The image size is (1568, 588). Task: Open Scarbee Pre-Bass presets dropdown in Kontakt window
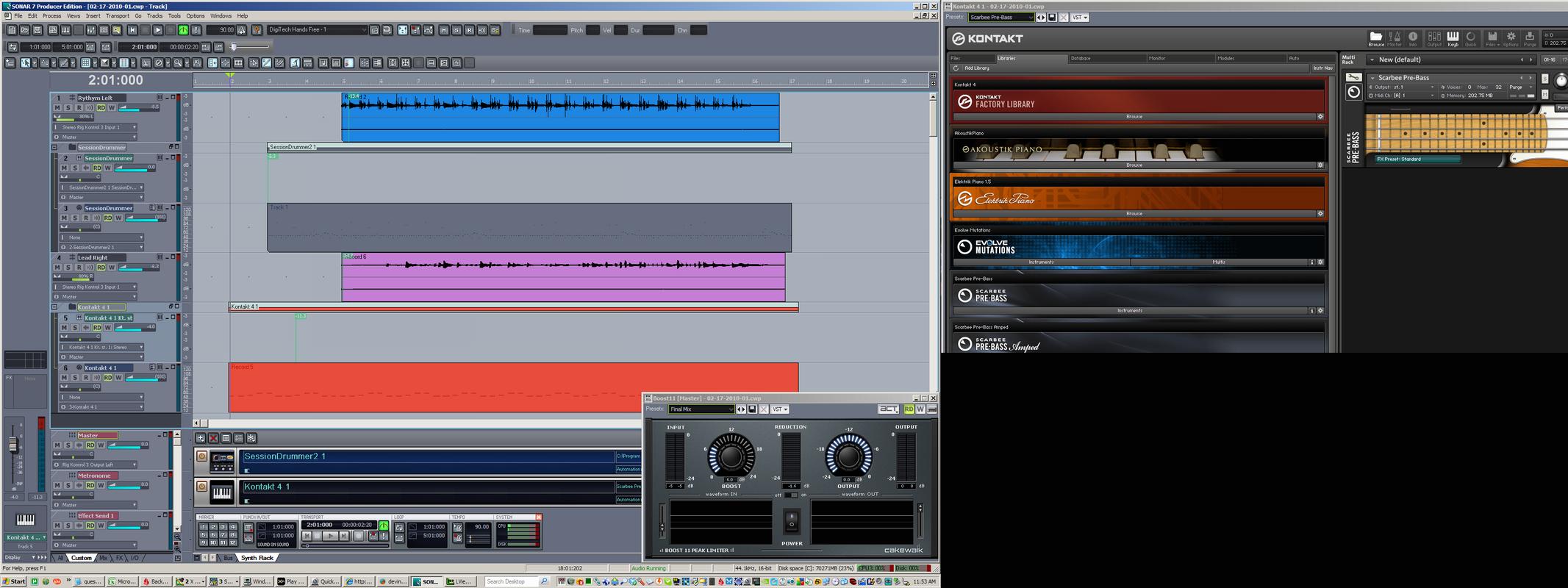coord(1001,18)
